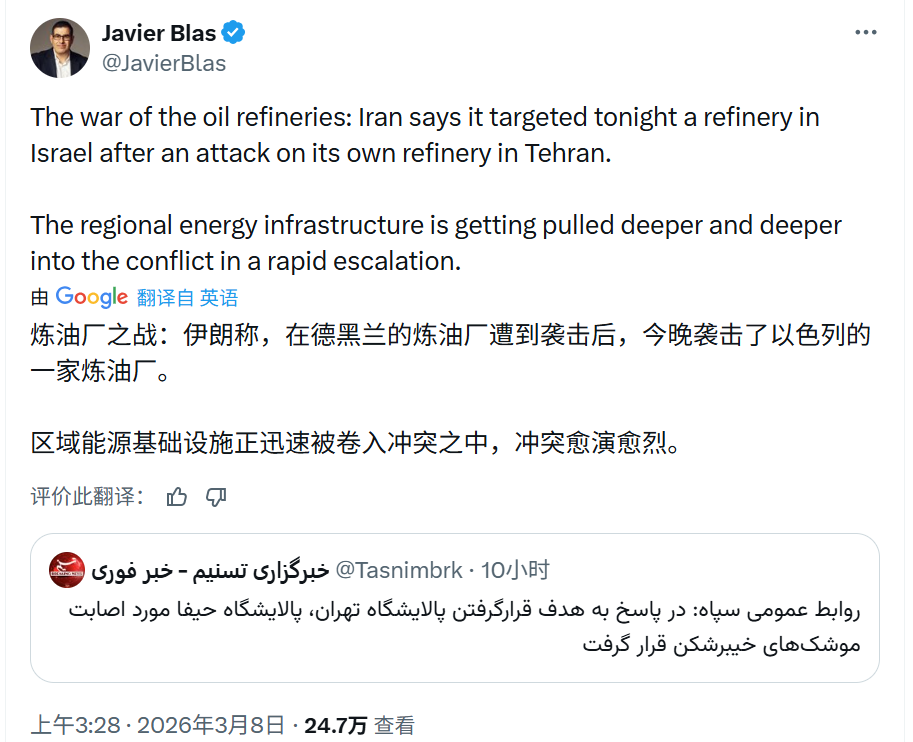Click the Google logo in translation credit
The height and width of the screenshot is (742, 913).
[x=92, y=297]
